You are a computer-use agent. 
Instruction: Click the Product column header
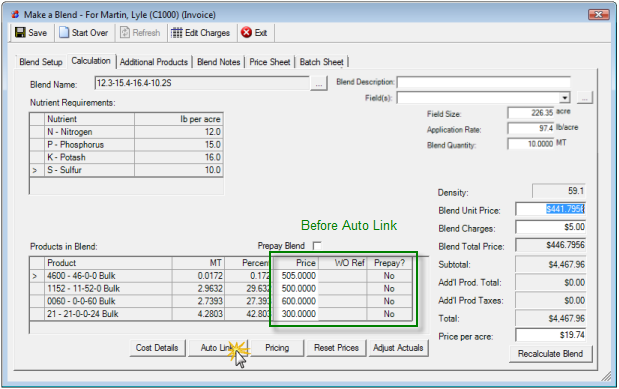pos(108,263)
